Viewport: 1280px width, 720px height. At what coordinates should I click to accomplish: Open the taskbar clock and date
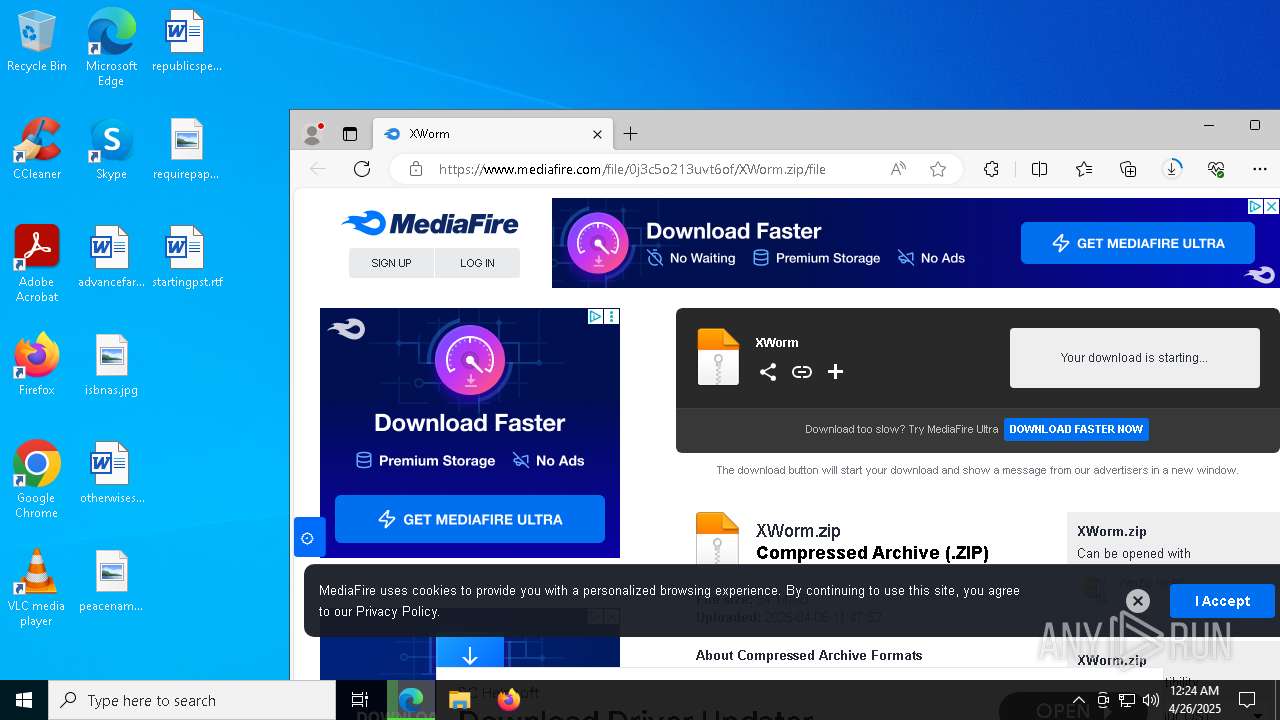(1194, 699)
